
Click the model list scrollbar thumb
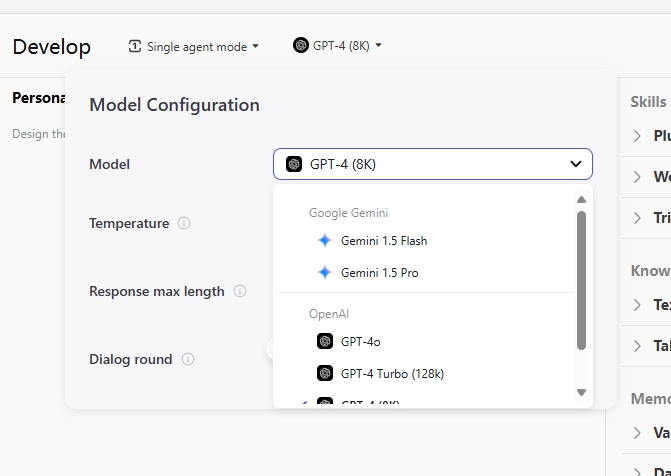[x=582, y=280]
